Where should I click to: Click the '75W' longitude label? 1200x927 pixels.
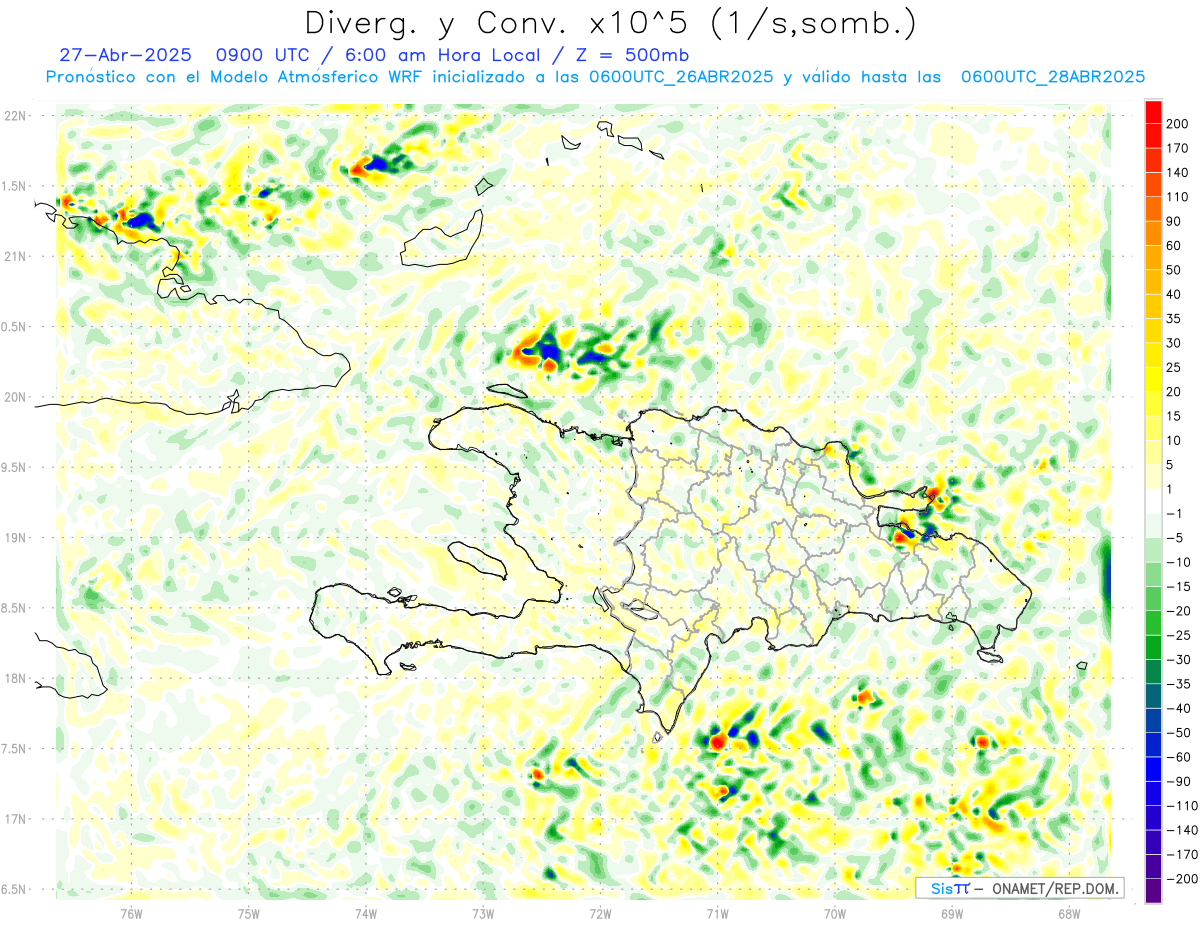[x=249, y=914]
